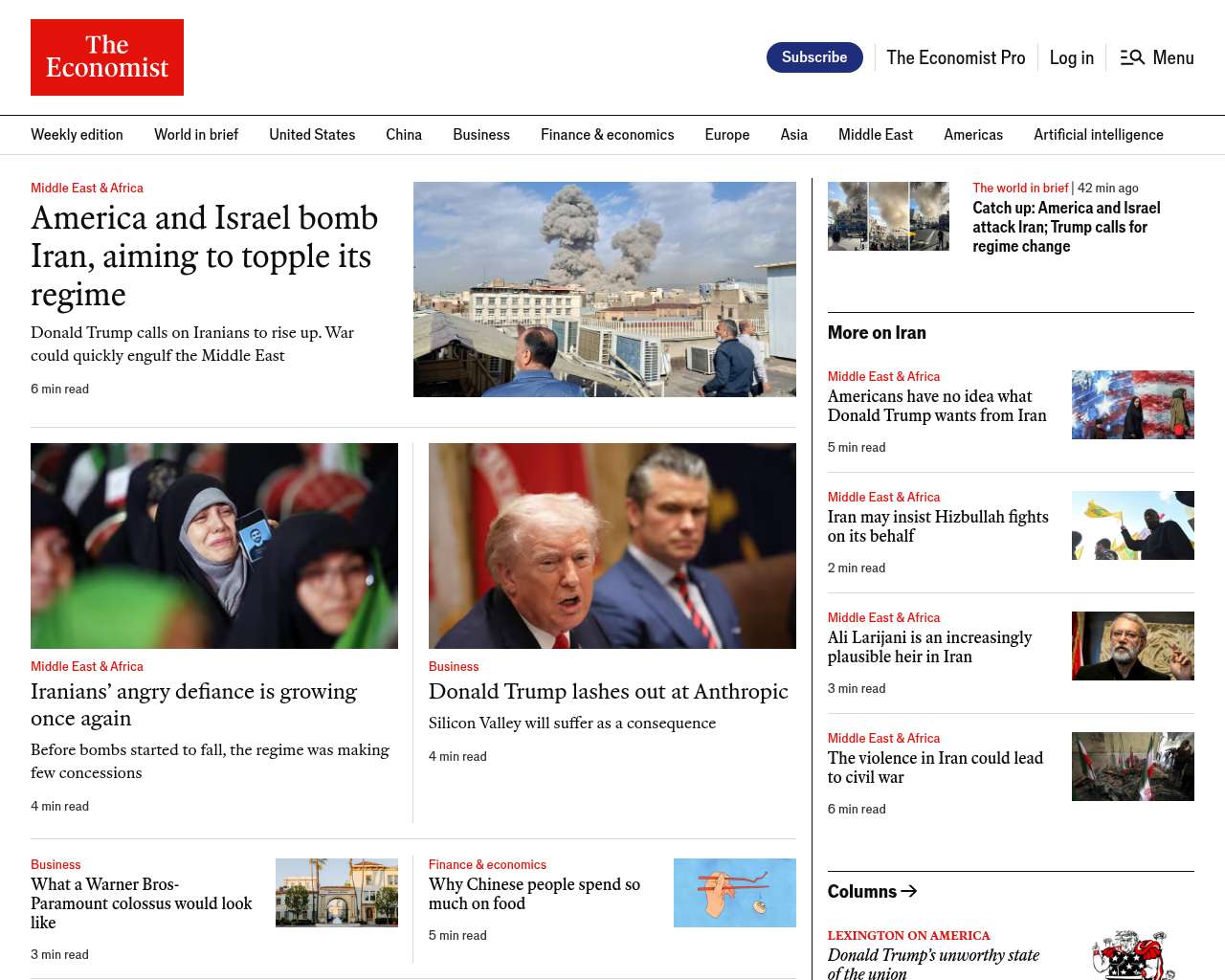Click the Hizbullah yellow flags thumbnail

[x=1133, y=525]
